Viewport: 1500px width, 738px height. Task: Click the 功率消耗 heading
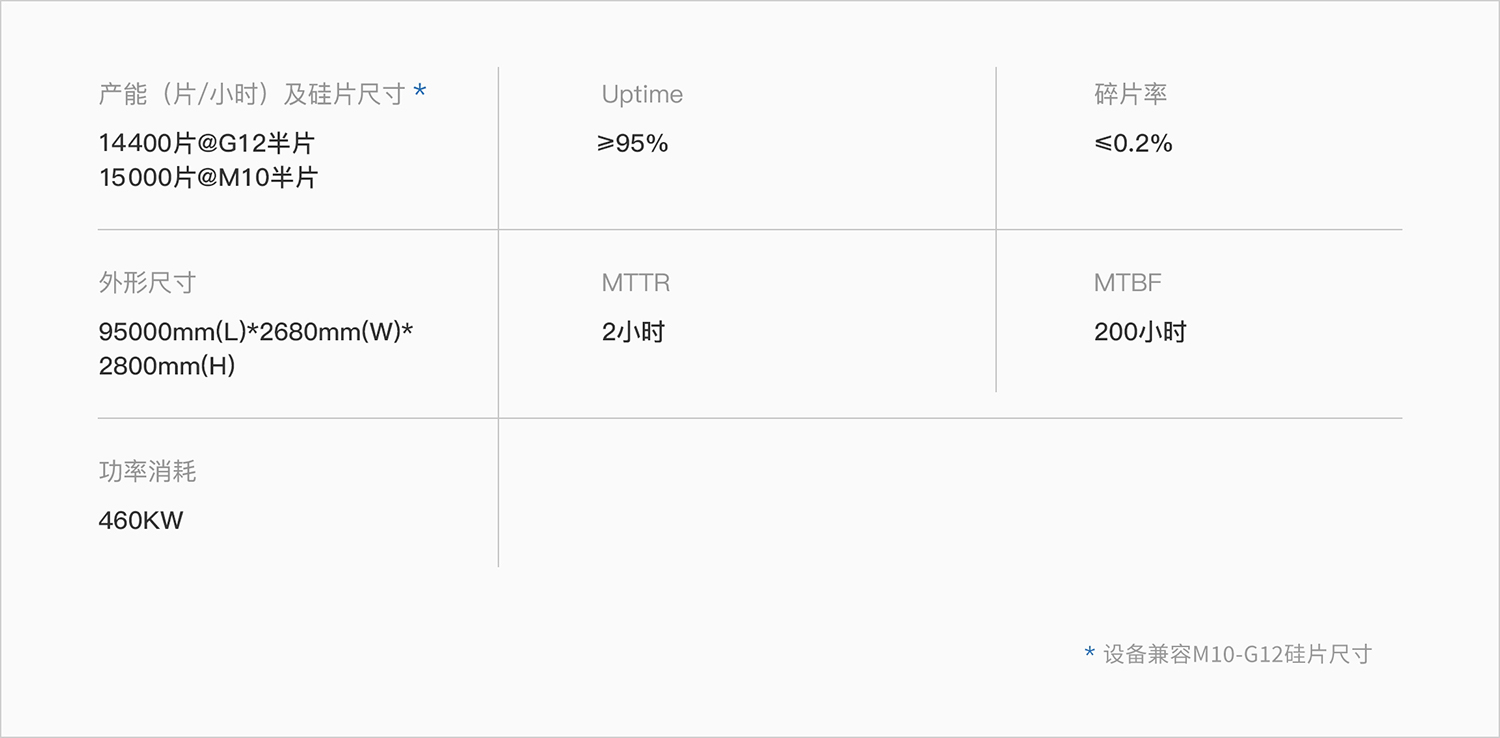pyautogui.click(x=147, y=471)
